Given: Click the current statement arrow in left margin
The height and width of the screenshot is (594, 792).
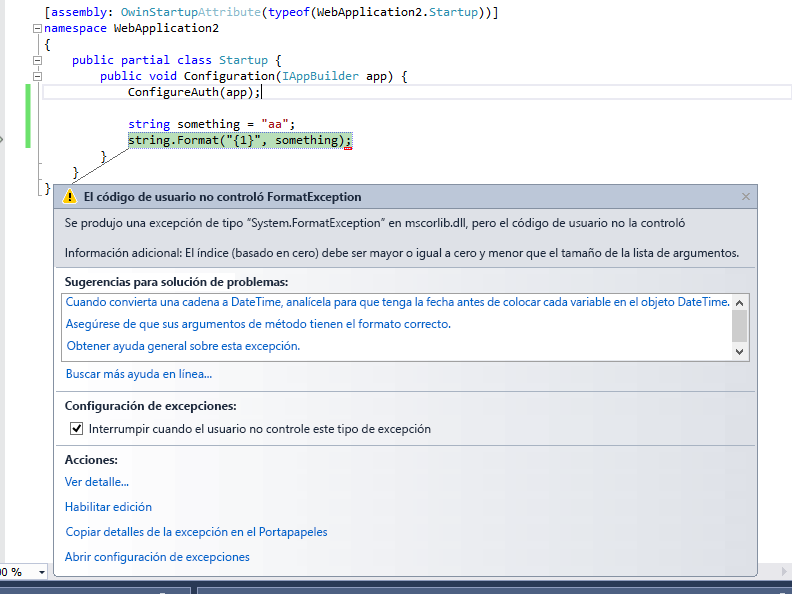Looking at the screenshot, I should tap(2, 140).
